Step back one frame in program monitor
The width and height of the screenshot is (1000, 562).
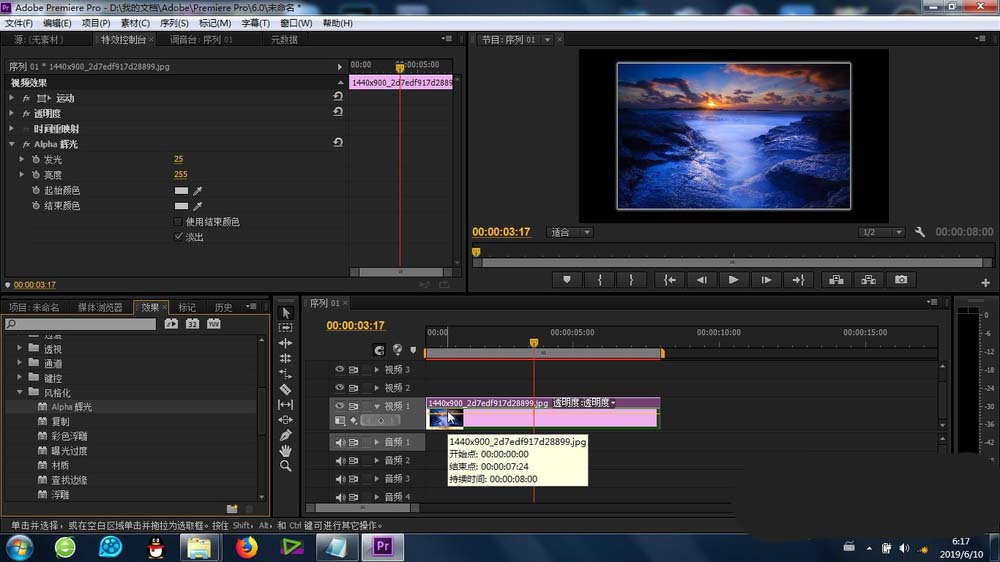pos(702,279)
